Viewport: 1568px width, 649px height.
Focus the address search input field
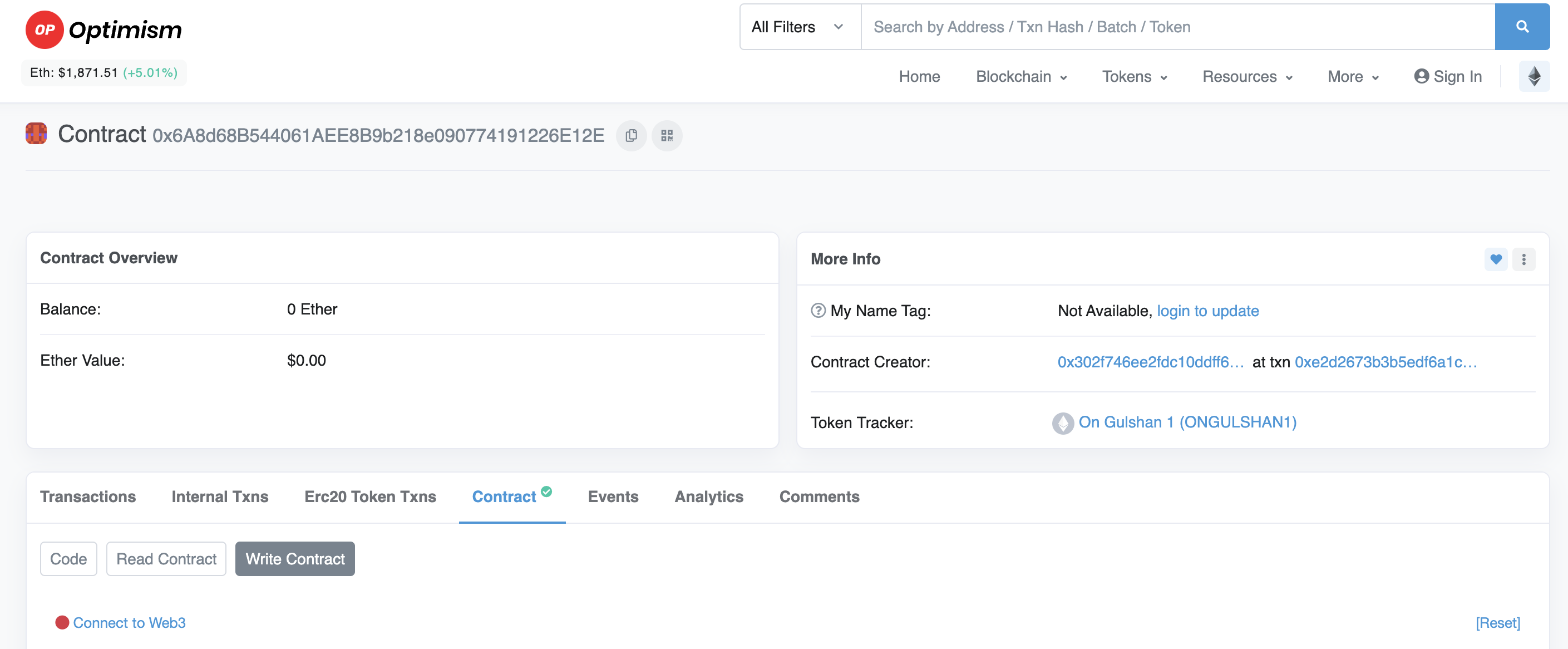pyautogui.click(x=1178, y=27)
